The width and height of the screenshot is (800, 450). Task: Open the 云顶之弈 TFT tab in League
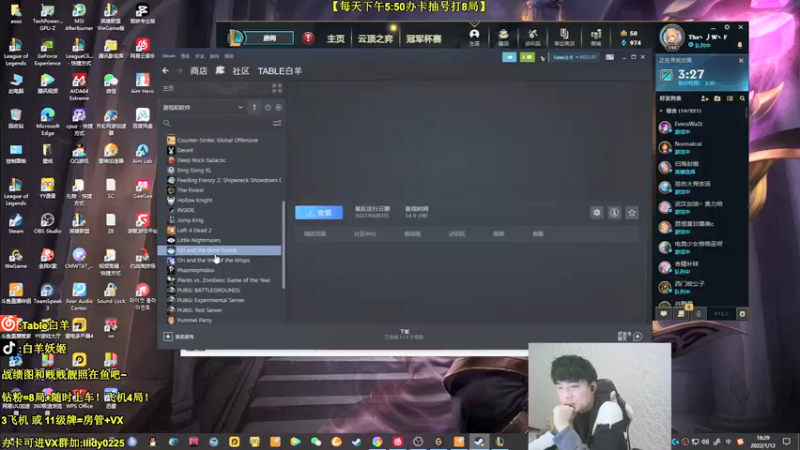(375, 39)
